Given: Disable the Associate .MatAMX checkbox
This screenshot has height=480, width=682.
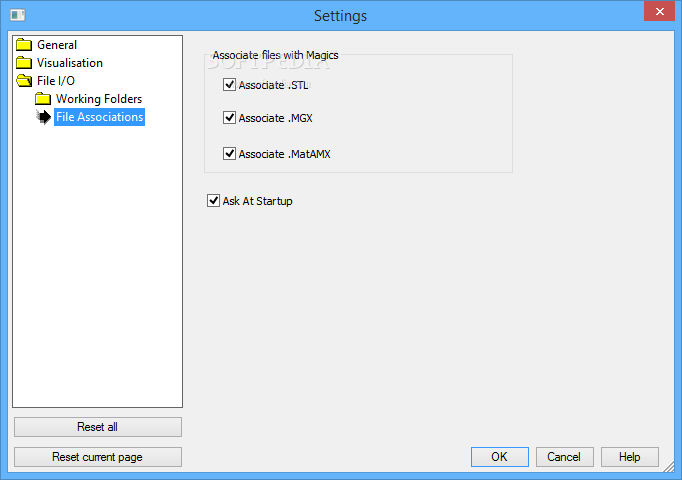Looking at the screenshot, I should (229, 153).
